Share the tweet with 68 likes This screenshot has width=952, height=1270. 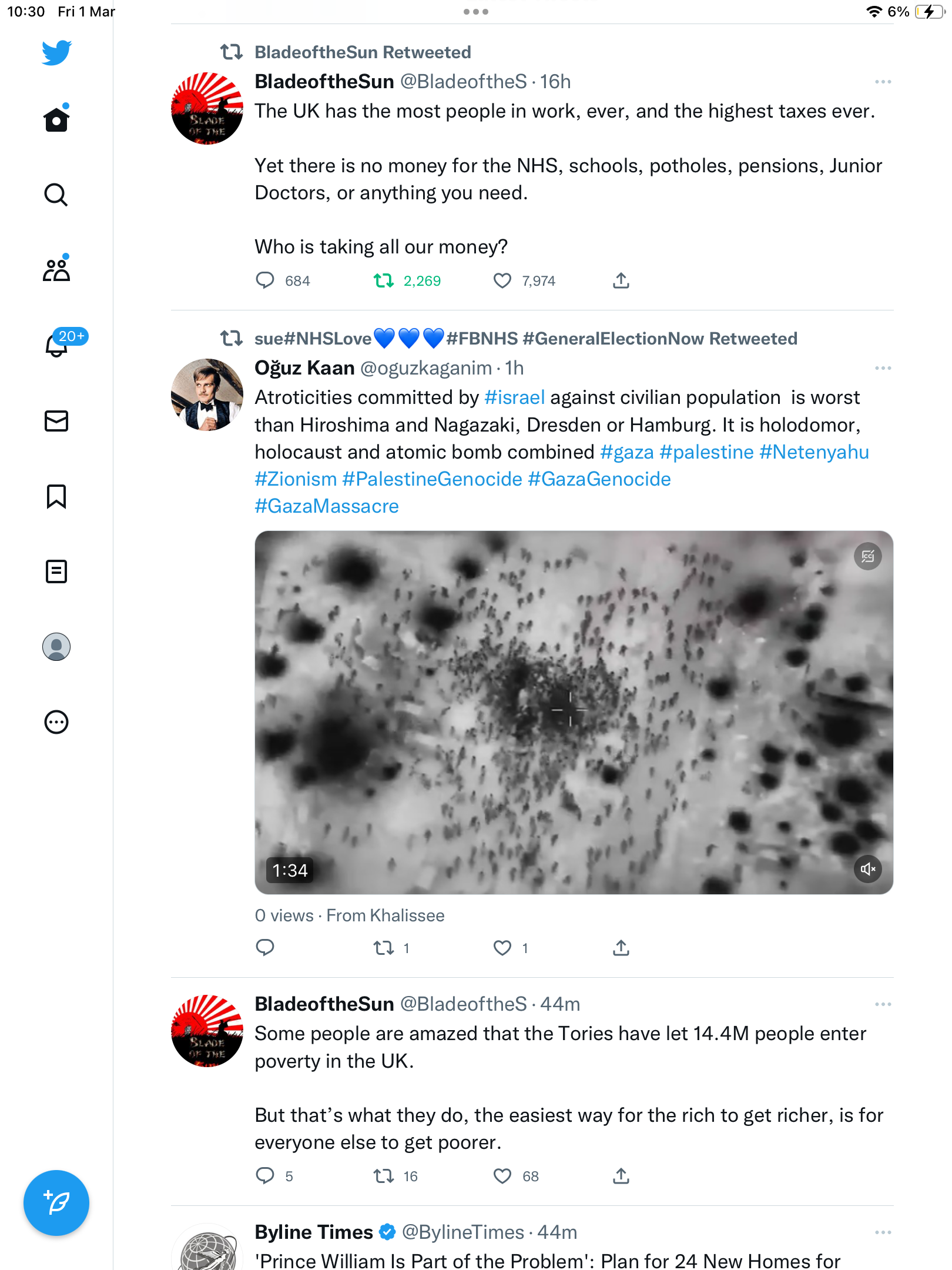[621, 1176]
